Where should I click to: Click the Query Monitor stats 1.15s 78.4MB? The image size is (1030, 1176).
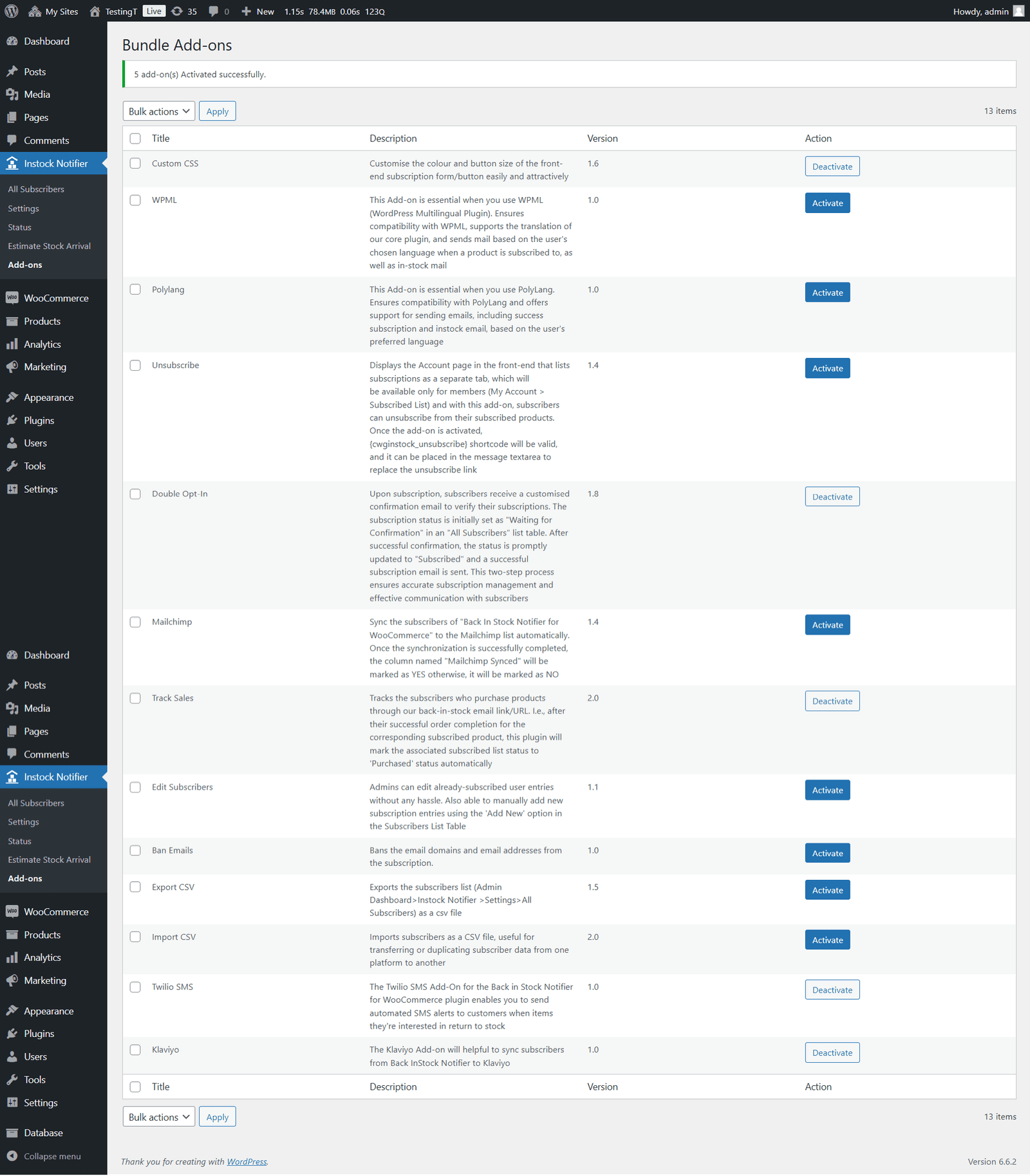click(x=334, y=12)
